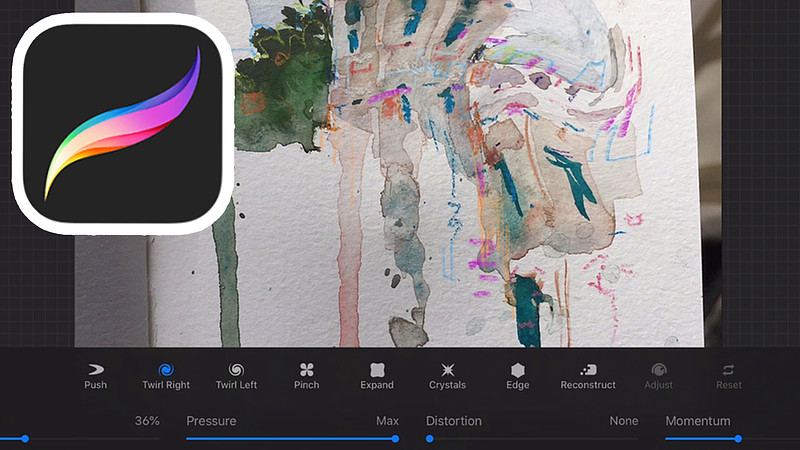Switch to the Expand tool
The height and width of the screenshot is (450, 800).
[x=377, y=375]
